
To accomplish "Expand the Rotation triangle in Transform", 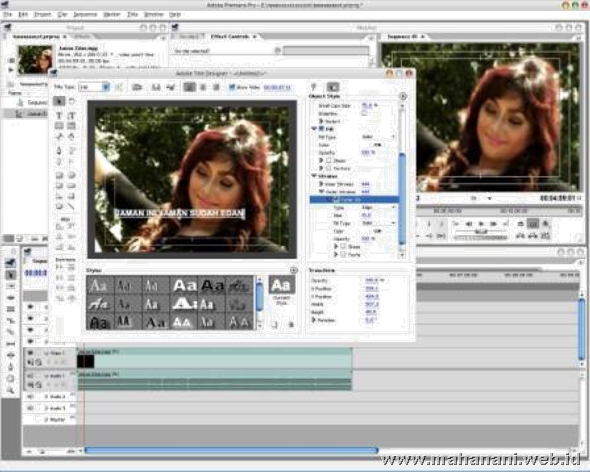I will point(313,320).
